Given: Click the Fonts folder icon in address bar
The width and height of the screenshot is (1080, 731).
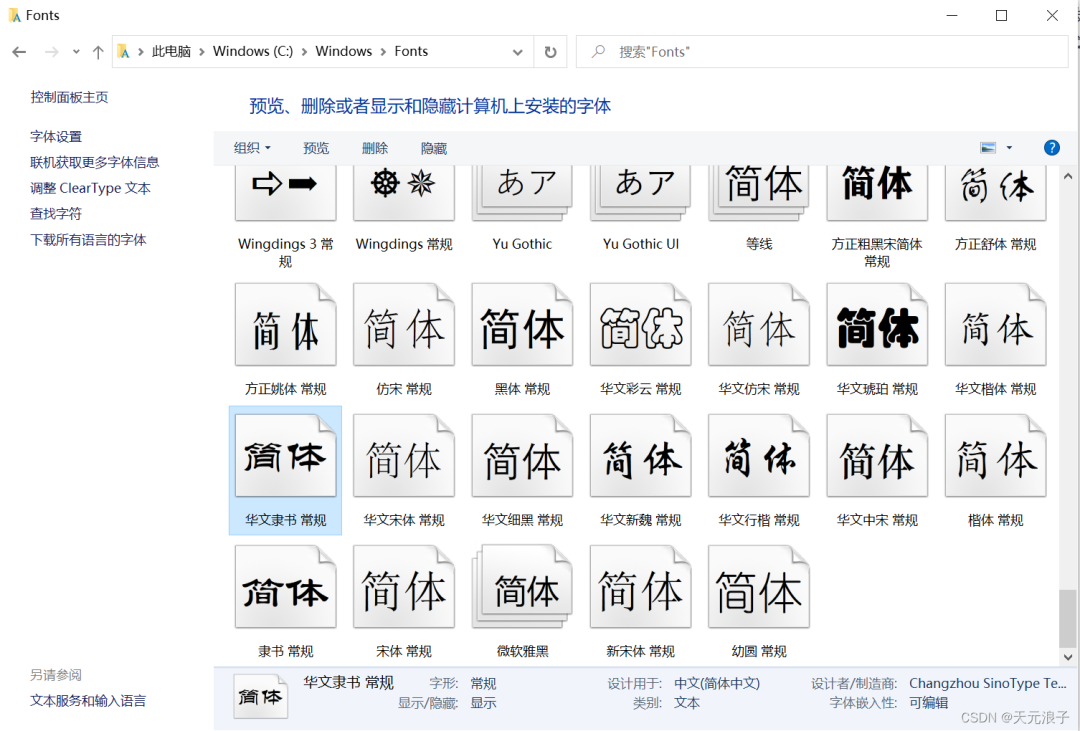Looking at the screenshot, I should pyautogui.click(x=124, y=51).
